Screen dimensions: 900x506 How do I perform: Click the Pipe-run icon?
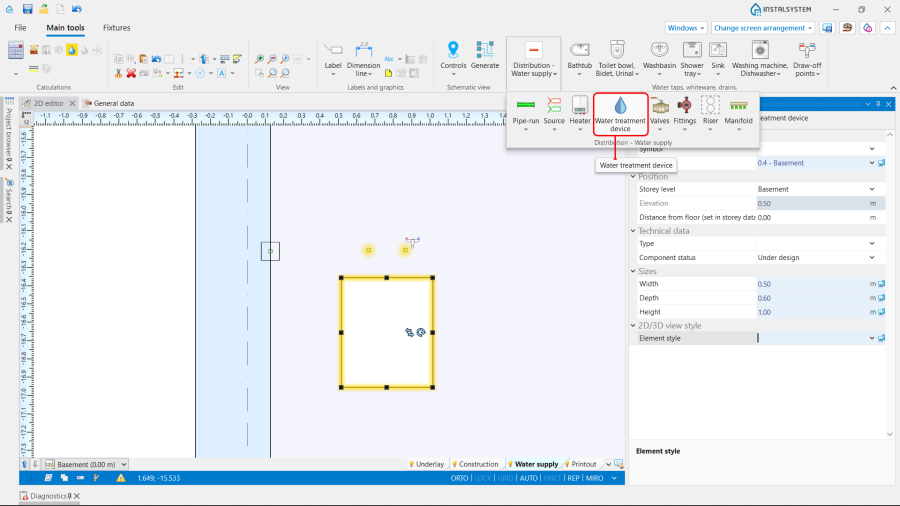[525, 106]
